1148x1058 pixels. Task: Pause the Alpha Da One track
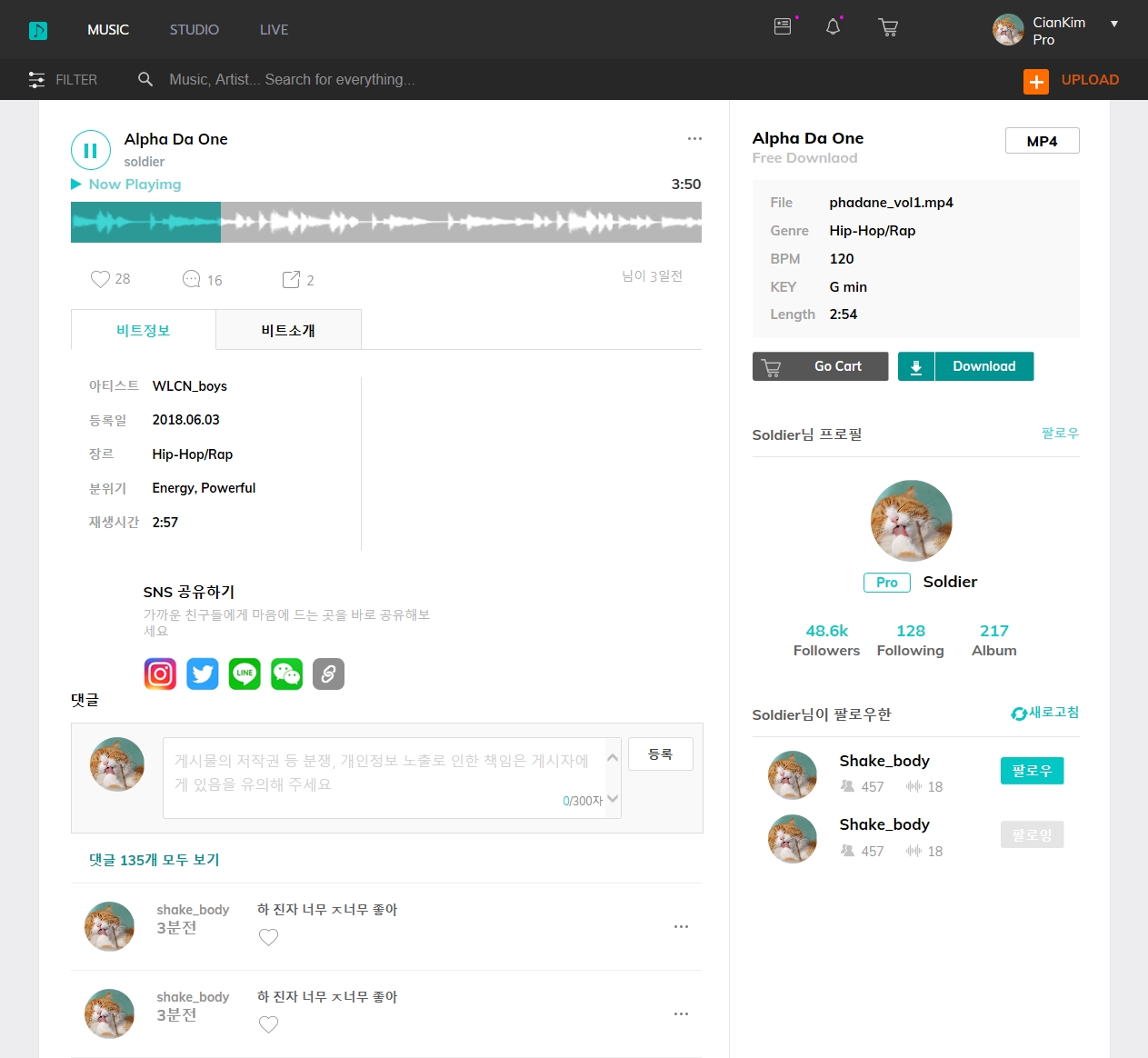91,151
